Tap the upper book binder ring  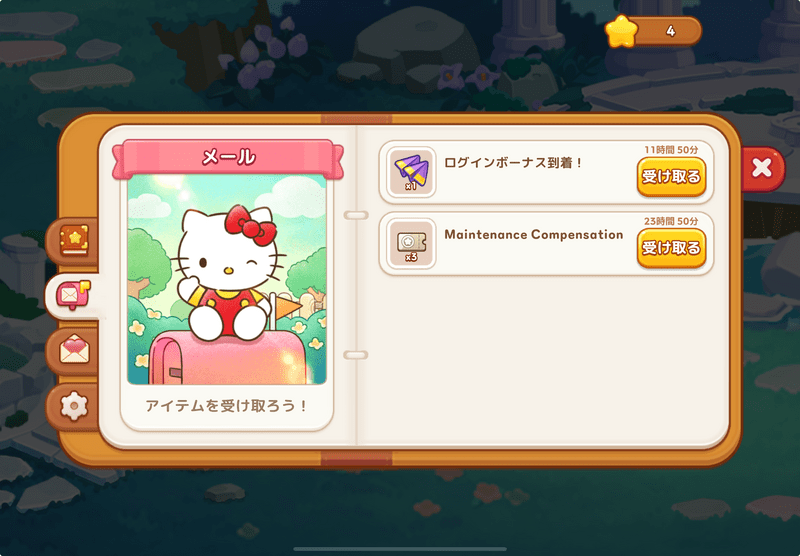(x=356, y=215)
